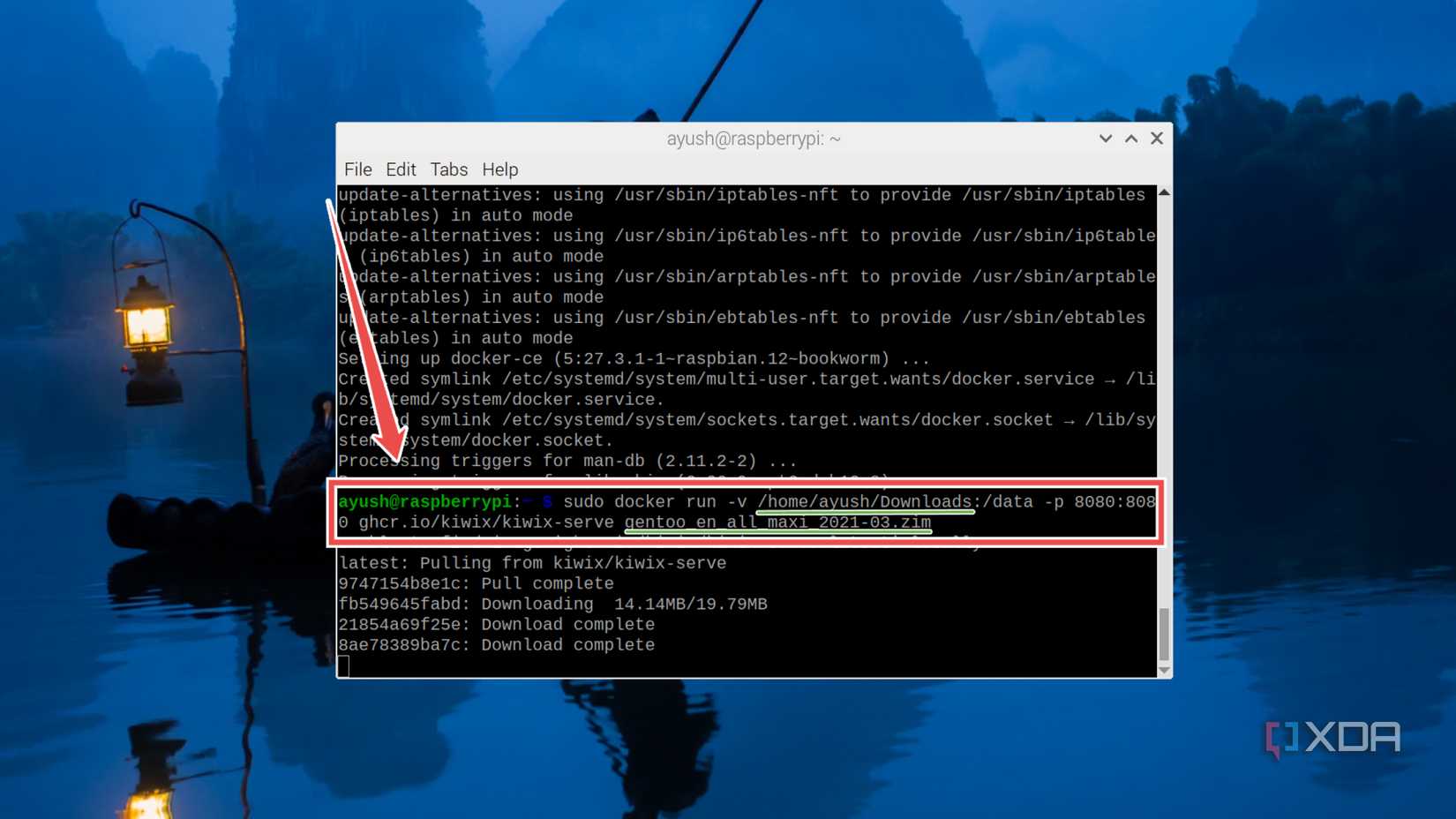Open the File menu
The height and width of the screenshot is (819, 1456).
[x=357, y=169]
